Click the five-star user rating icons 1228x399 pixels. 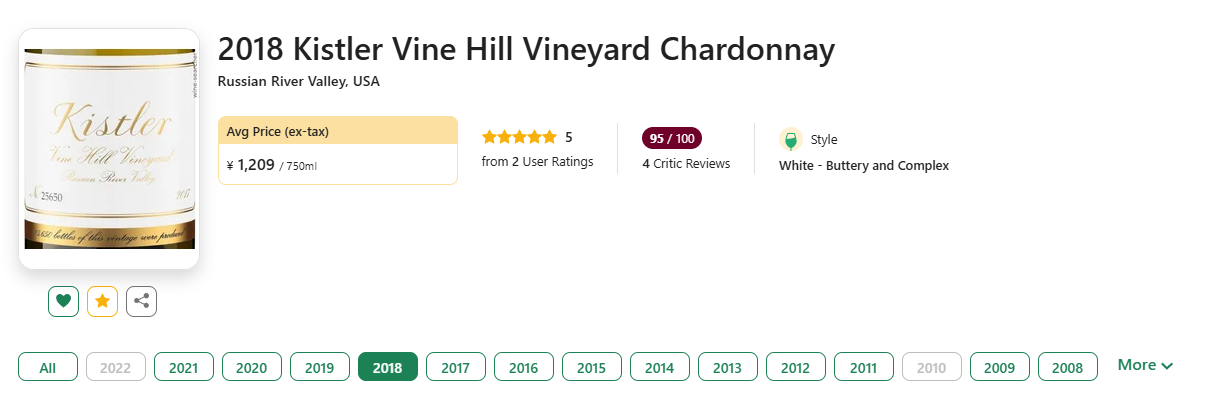[519, 137]
